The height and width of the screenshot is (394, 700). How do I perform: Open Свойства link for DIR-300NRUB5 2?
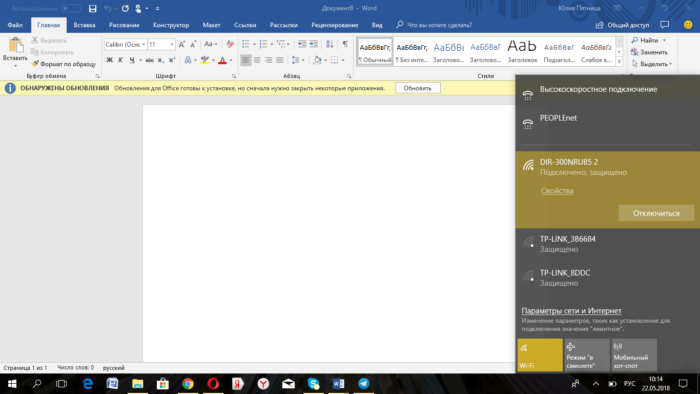pos(557,191)
